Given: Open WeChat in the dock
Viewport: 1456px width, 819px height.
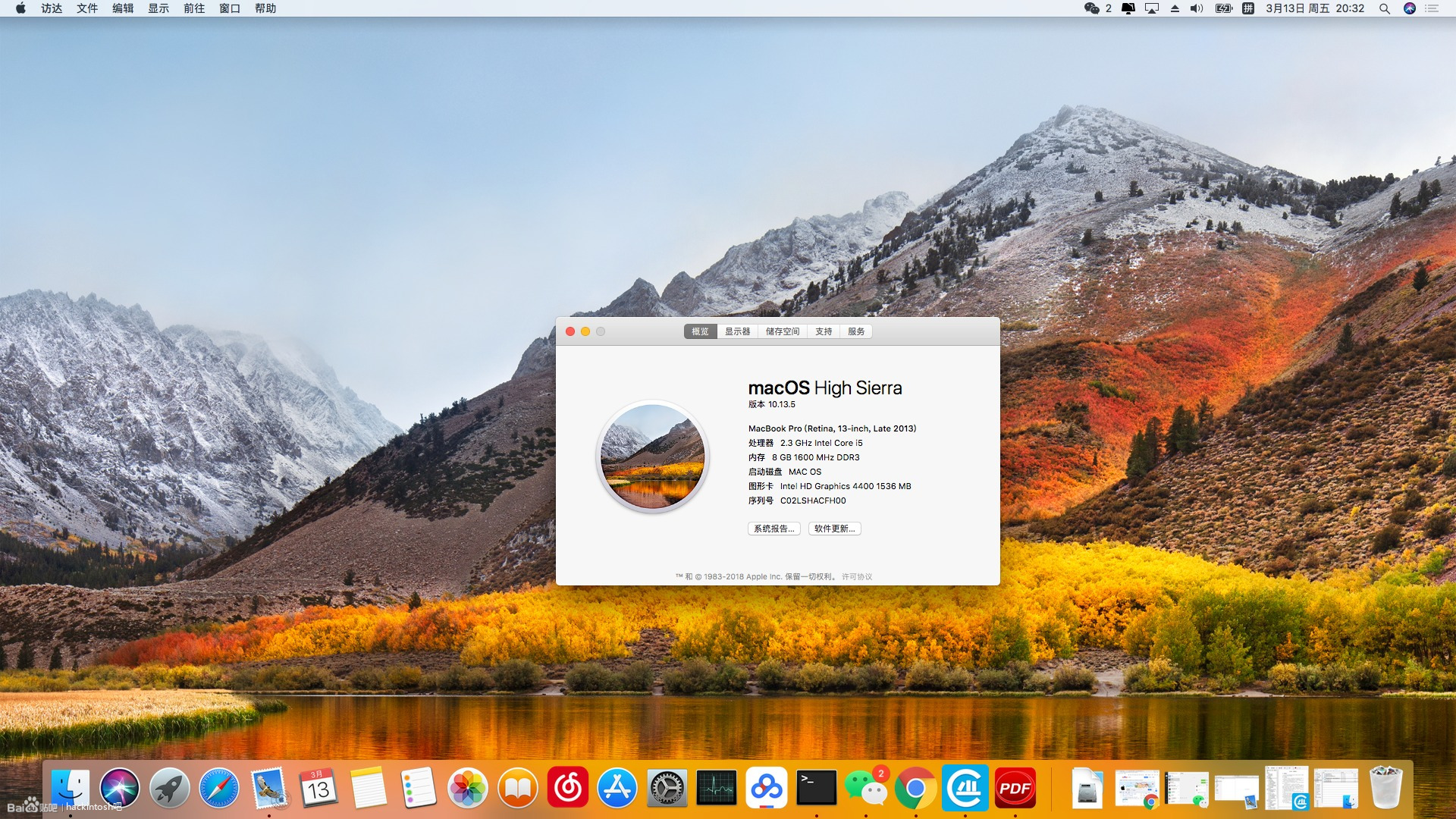Looking at the screenshot, I should tap(865, 789).
